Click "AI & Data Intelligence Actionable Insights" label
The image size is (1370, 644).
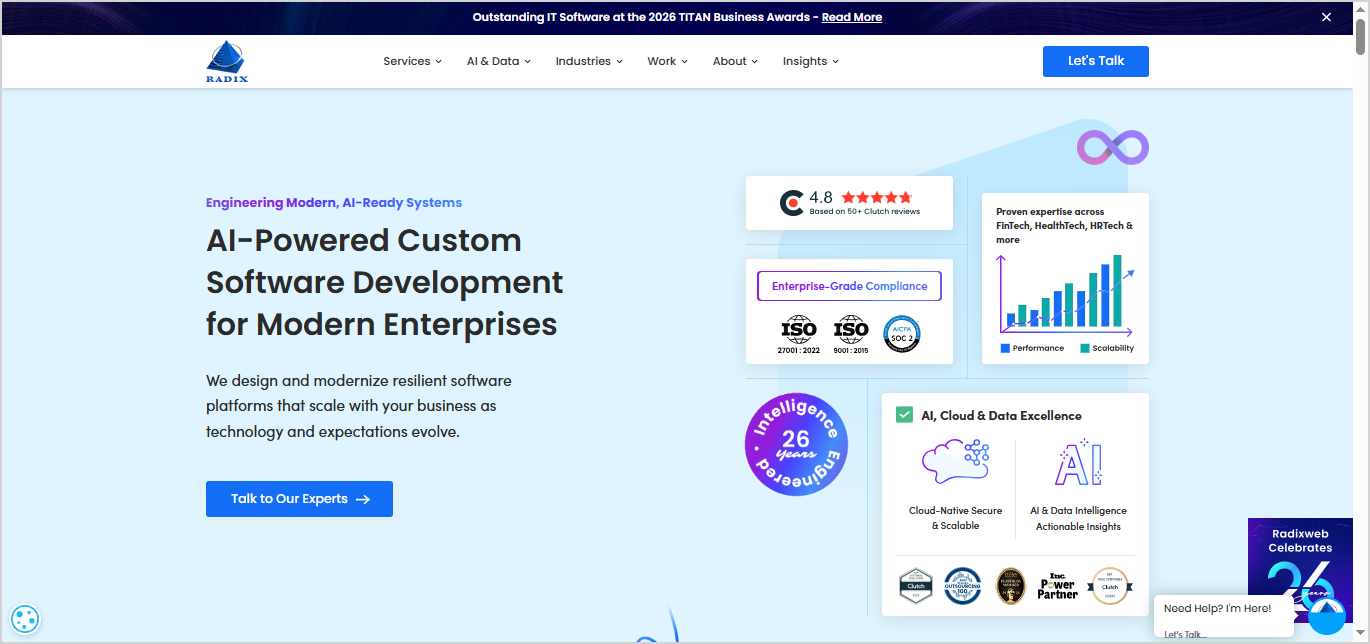pyautogui.click(x=1078, y=518)
